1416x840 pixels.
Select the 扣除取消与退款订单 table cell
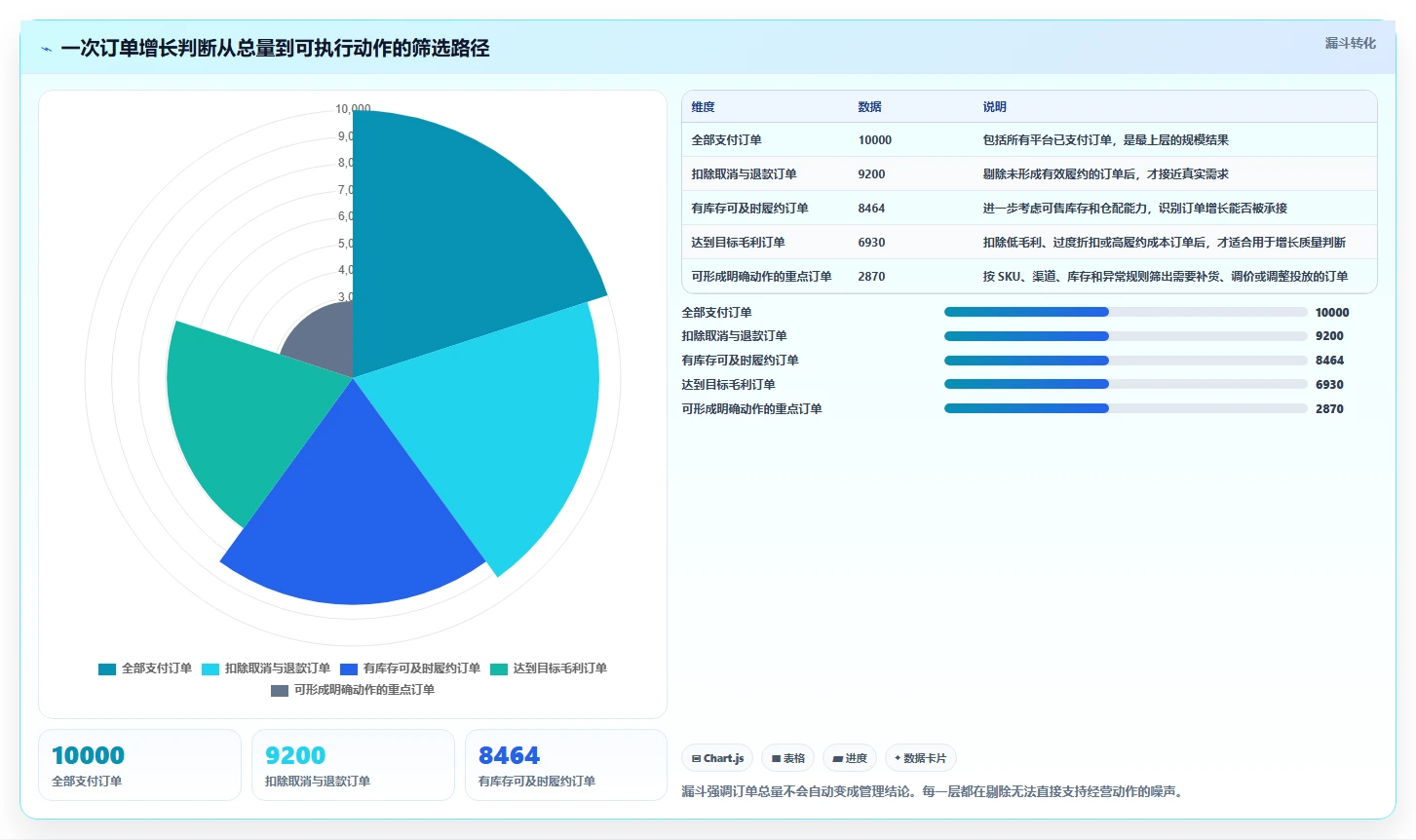(x=744, y=174)
